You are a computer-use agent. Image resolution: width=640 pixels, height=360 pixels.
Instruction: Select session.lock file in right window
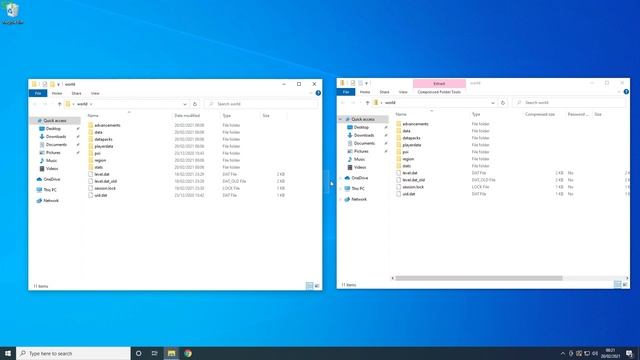[x=413, y=187]
